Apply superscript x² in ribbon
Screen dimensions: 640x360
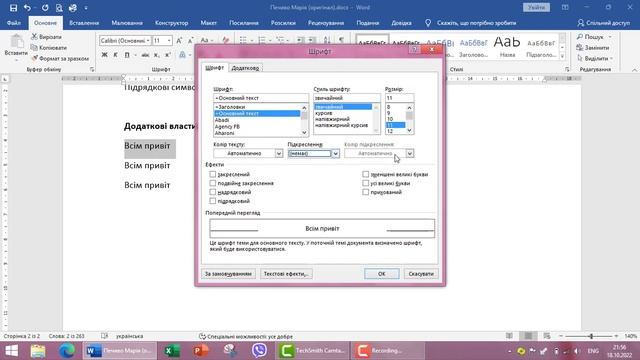click(168, 54)
